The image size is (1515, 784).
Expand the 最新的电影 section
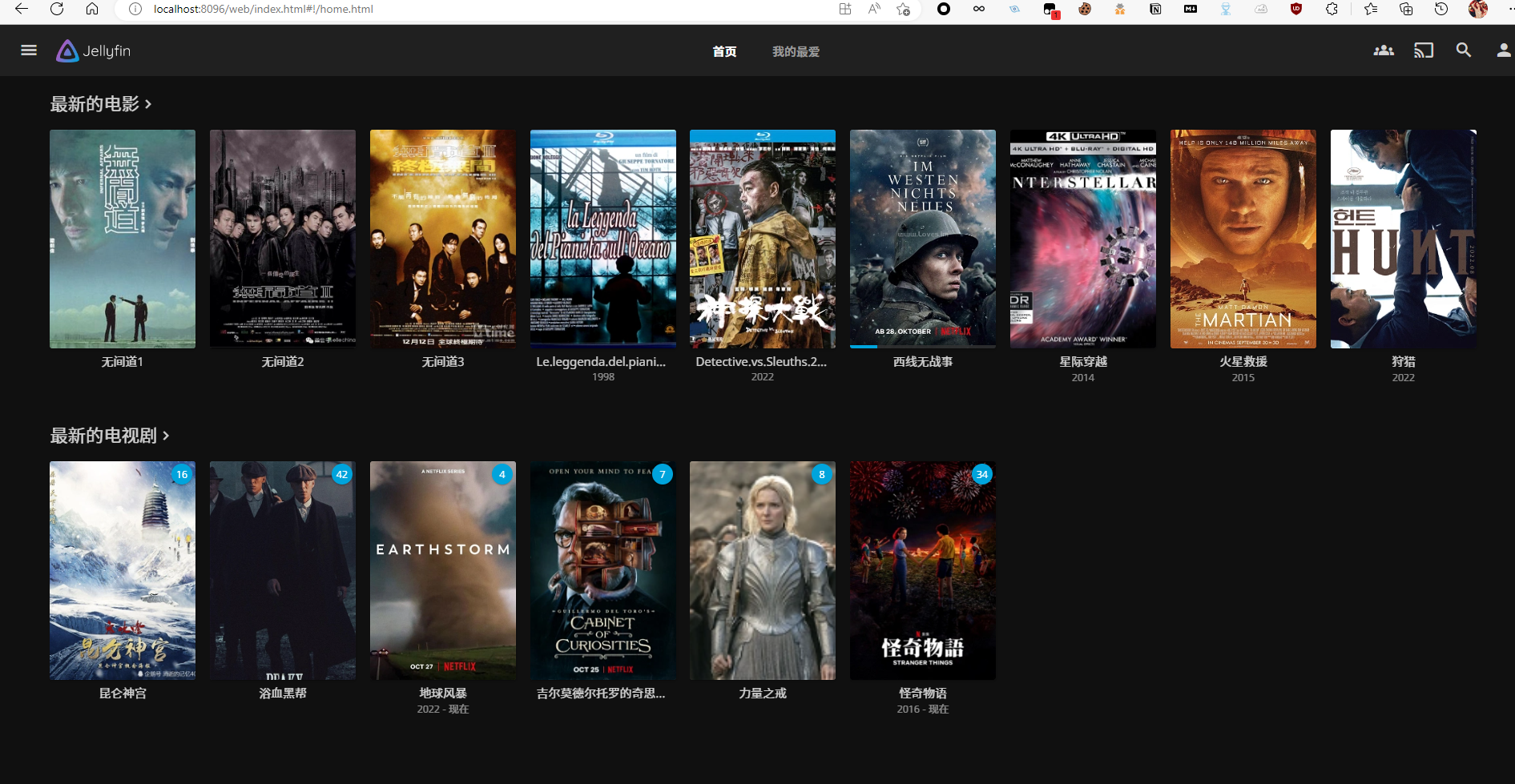click(101, 104)
